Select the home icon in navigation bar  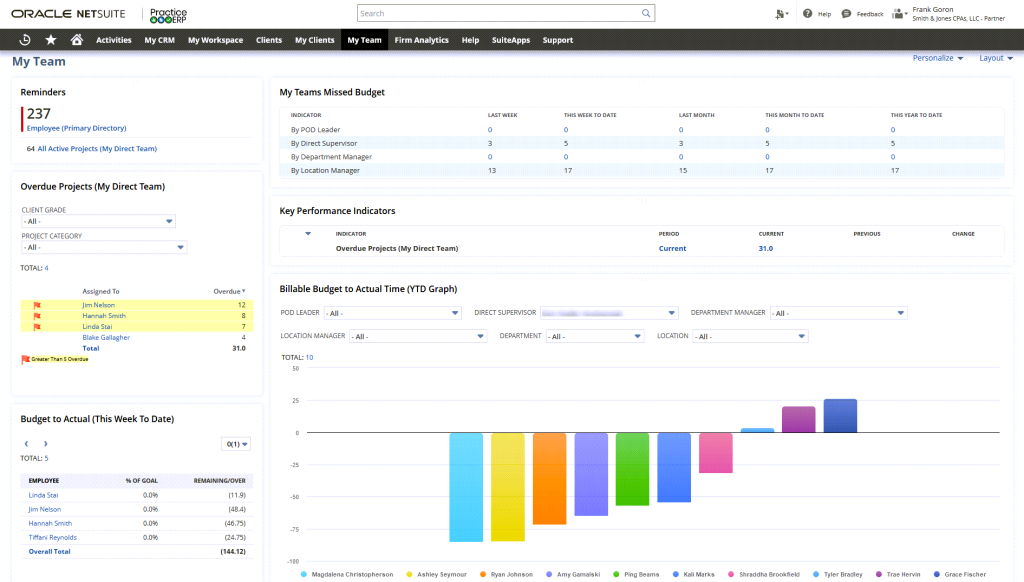(75, 40)
